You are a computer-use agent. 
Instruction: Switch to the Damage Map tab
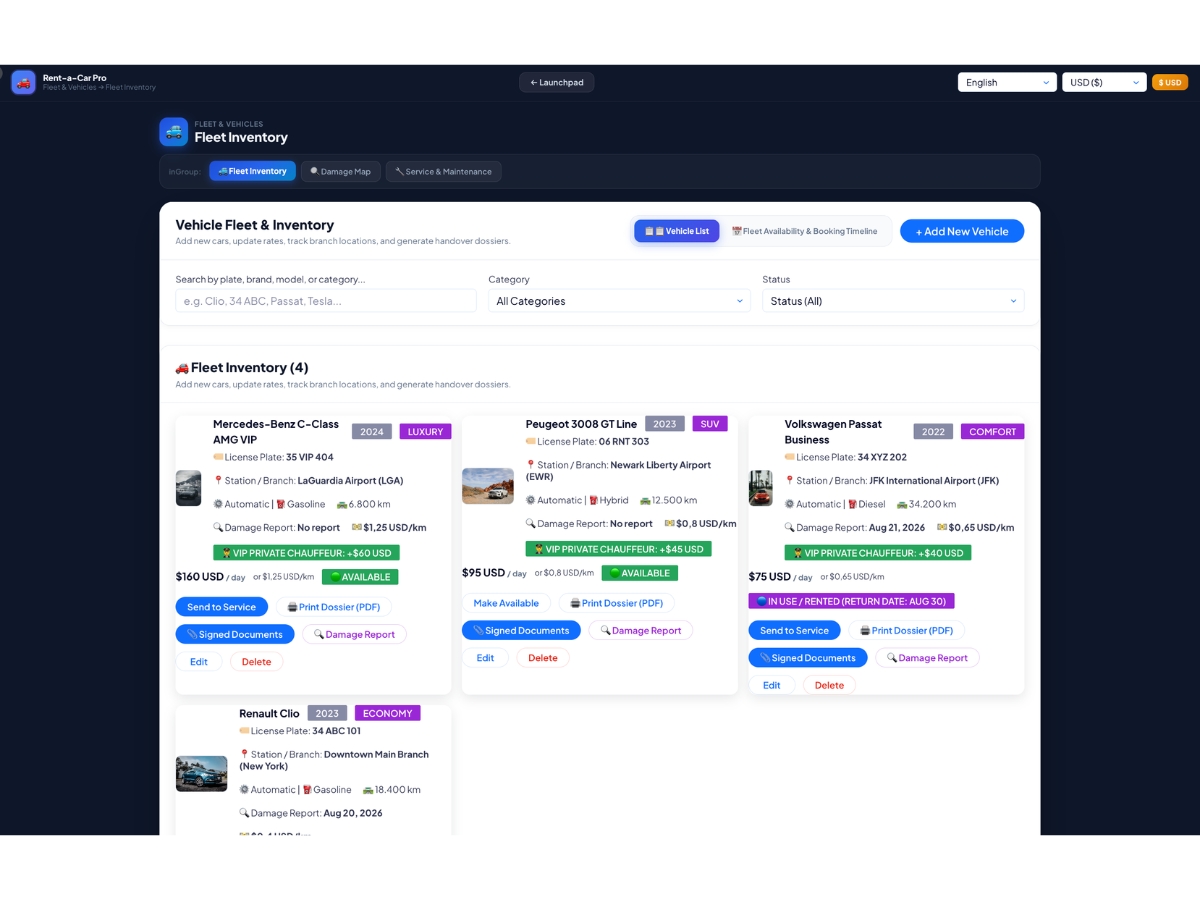coord(340,171)
